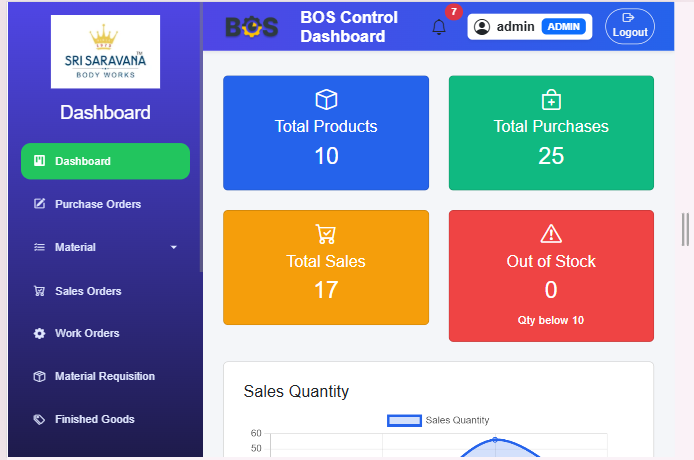Click the ADMIN role badge
This screenshot has width=694, height=460.
[x=563, y=27]
